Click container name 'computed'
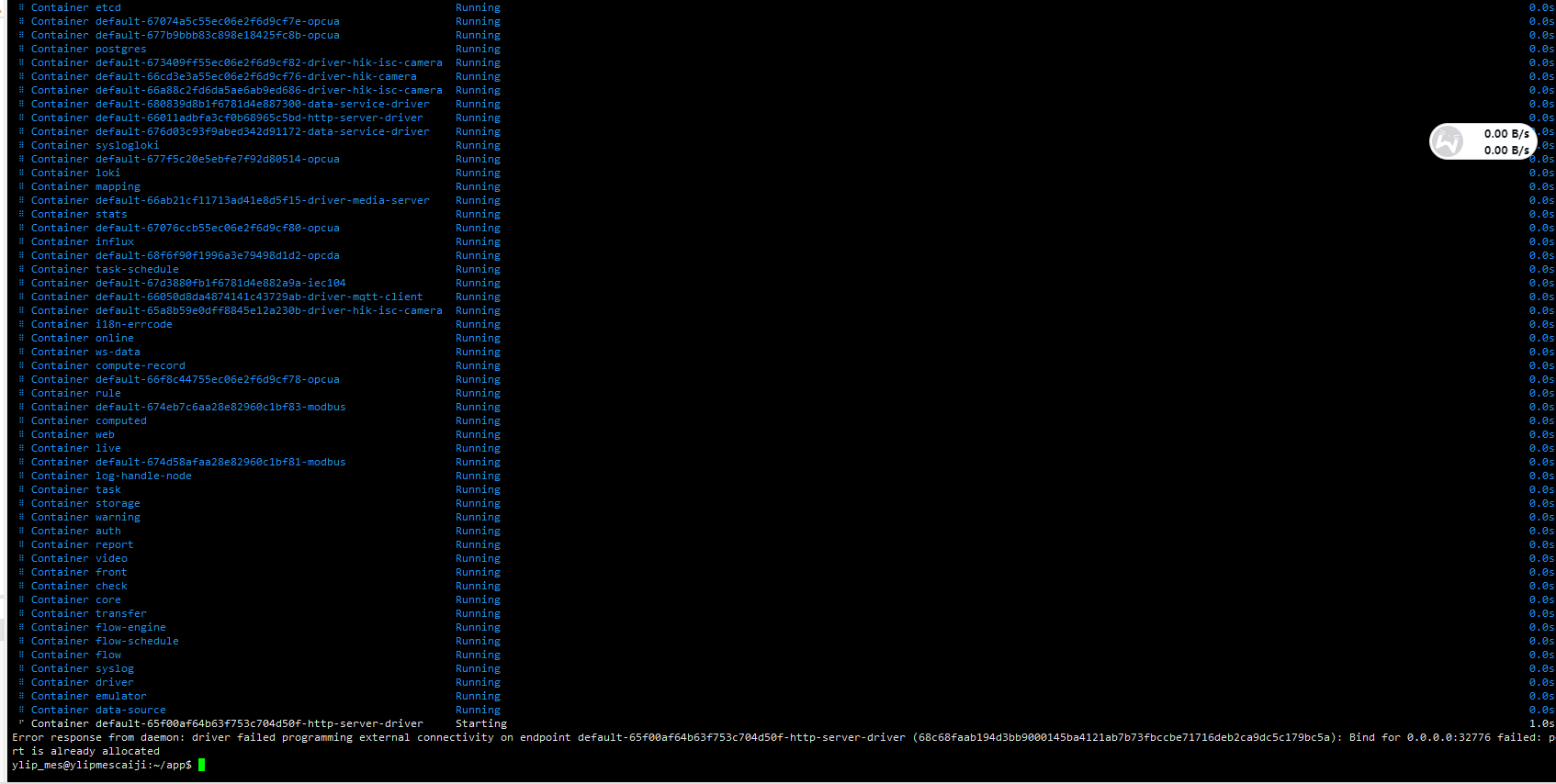 121,420
